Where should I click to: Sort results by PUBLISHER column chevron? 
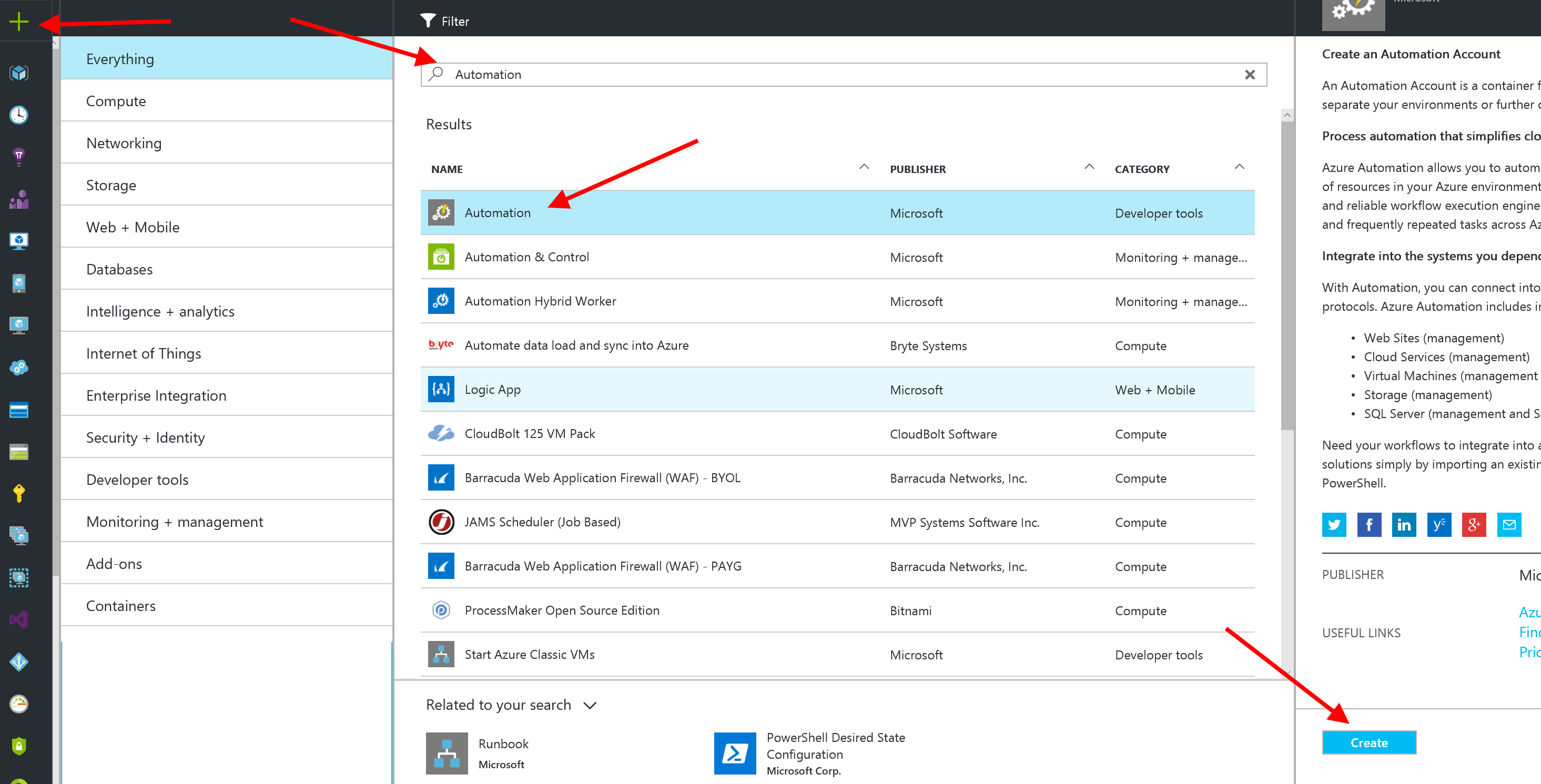(x=1089, y=167)
